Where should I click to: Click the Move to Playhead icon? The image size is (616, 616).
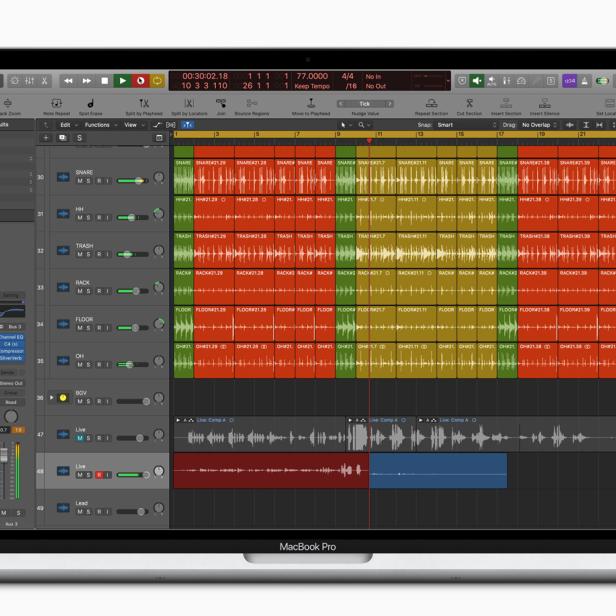click(311, 103)
